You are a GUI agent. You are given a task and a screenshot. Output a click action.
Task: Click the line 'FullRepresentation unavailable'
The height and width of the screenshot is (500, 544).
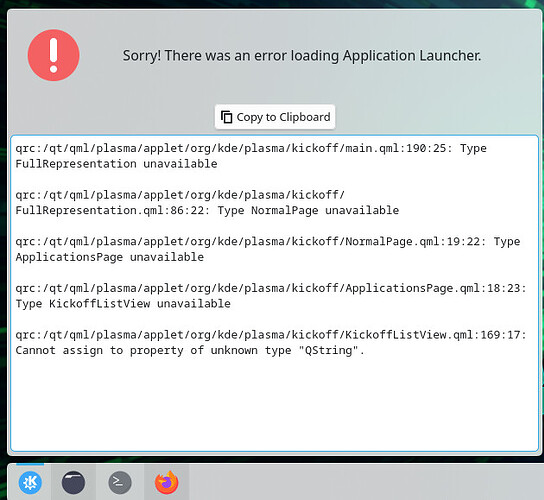(x=116, y=164)
